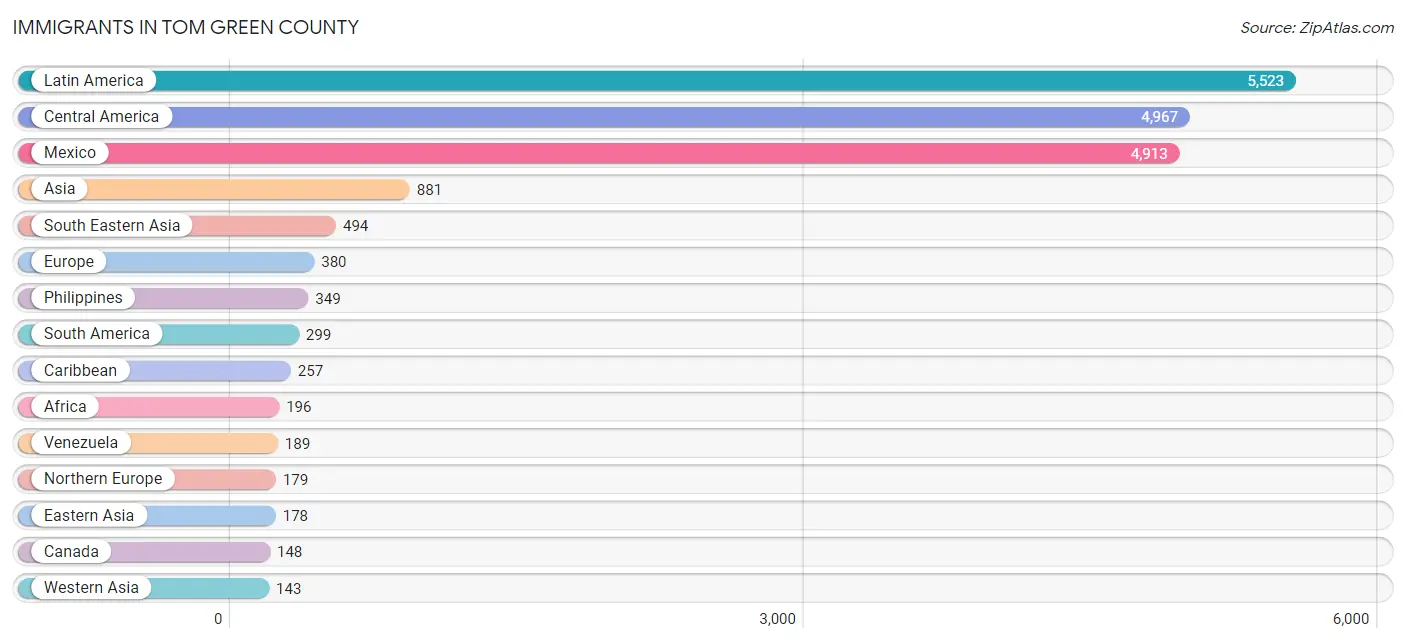
Task: Click the 257 value beside Caribbean
Action: click(310, 371)
